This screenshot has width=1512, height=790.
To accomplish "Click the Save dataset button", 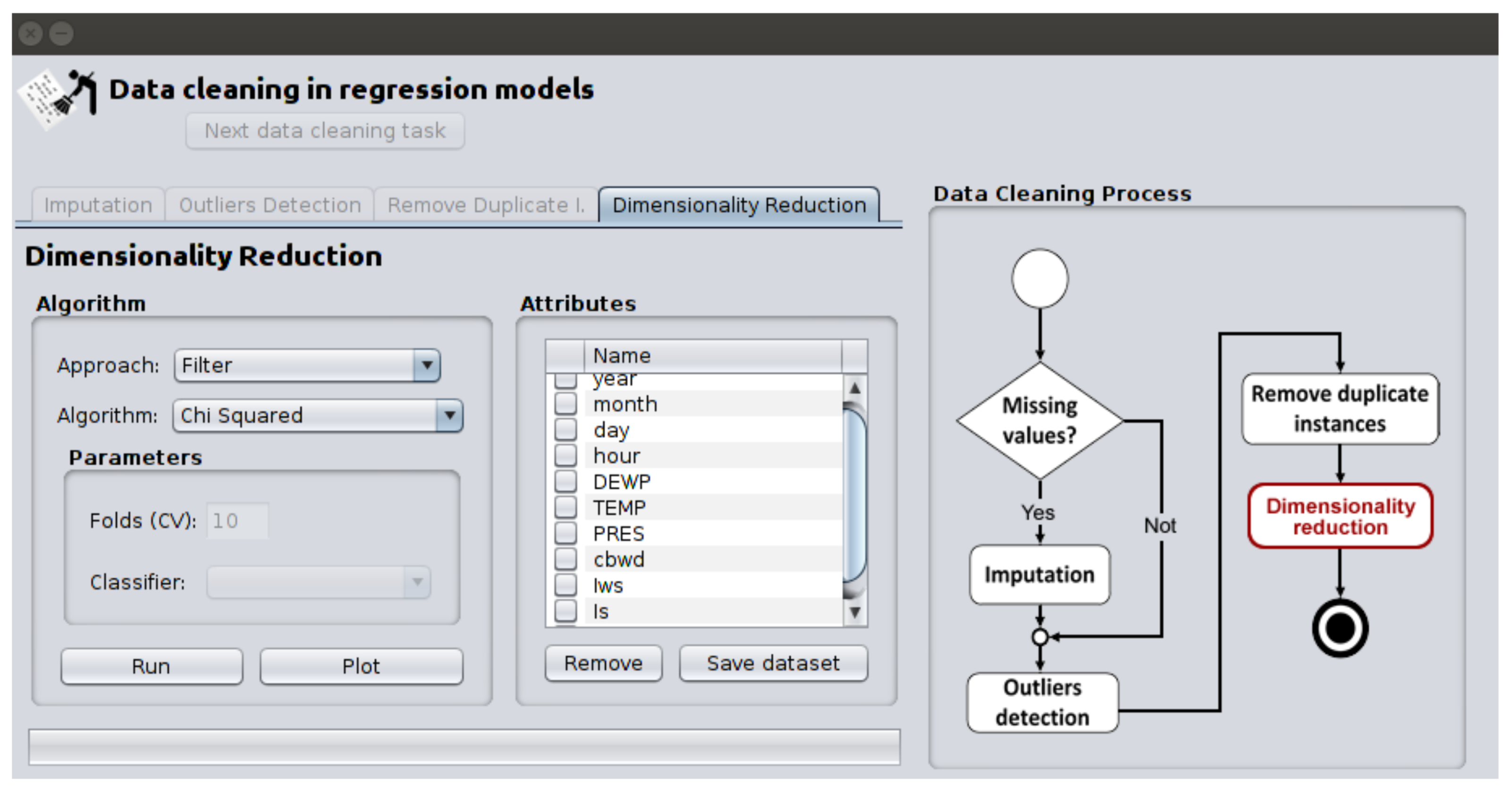I will click(x=773, y=663).
